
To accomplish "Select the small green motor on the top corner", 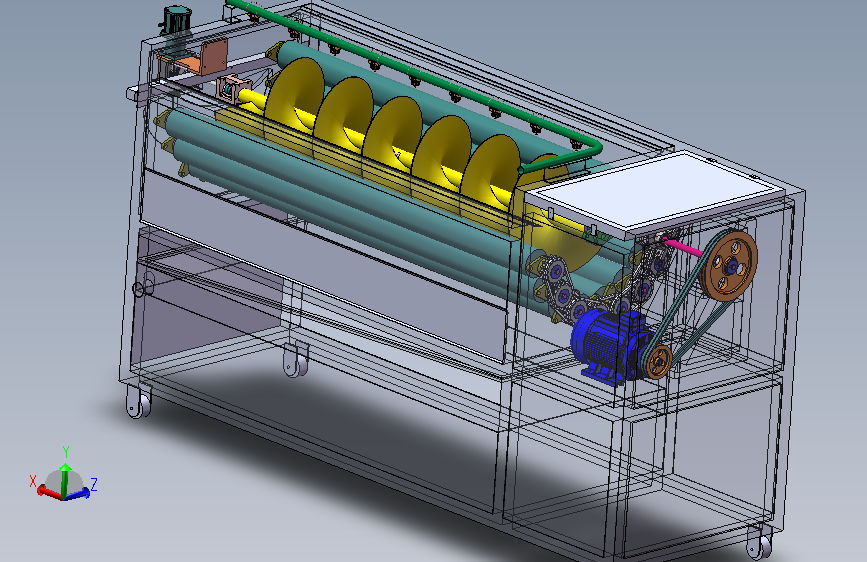I will pyautogui.click(x=176, y=22).
